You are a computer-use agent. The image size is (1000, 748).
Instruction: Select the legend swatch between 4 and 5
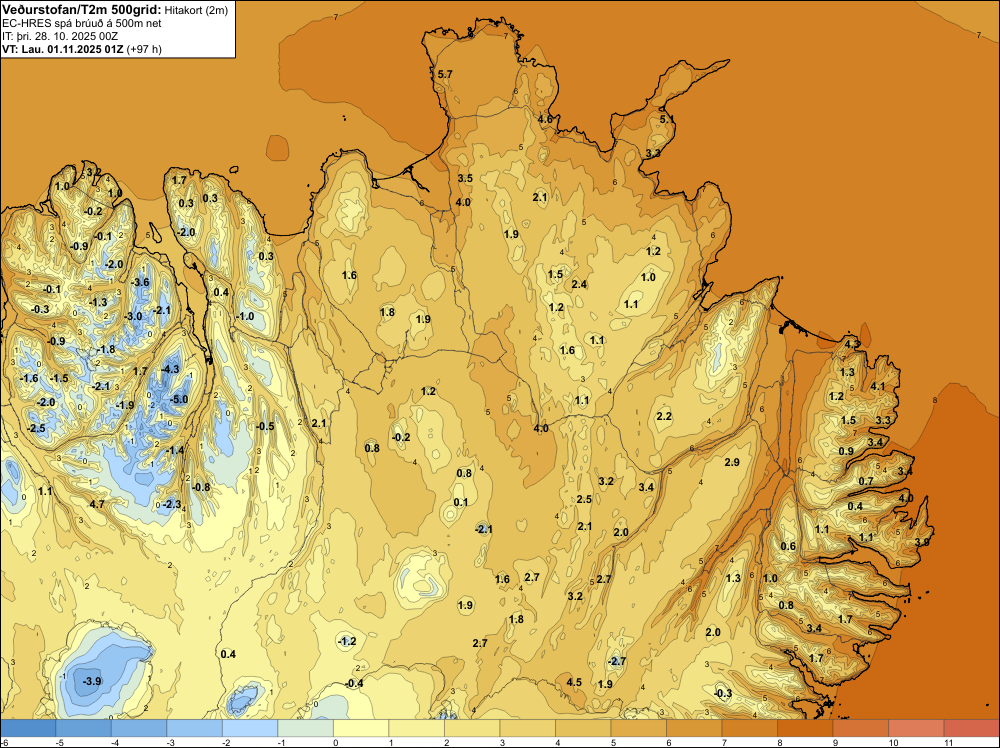pyautogui.click(x=583, y=728)
